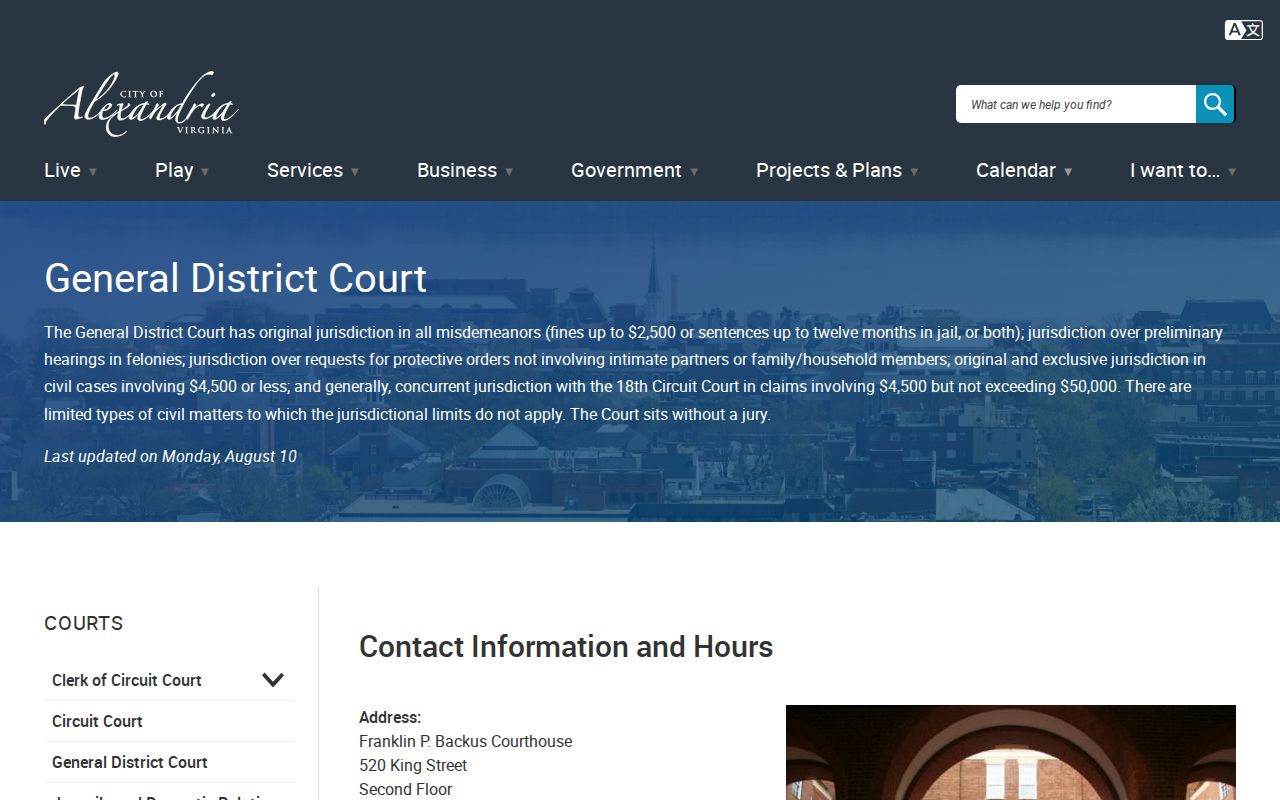
Task: Open the Clerk of Circuit Court link
Action: 127,680
